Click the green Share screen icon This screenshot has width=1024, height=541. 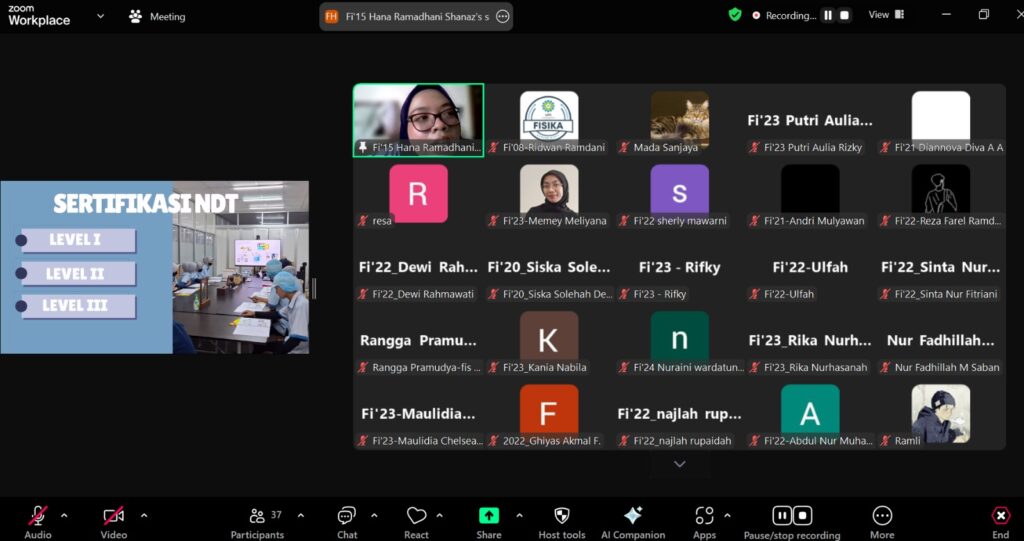click(489, 516)
